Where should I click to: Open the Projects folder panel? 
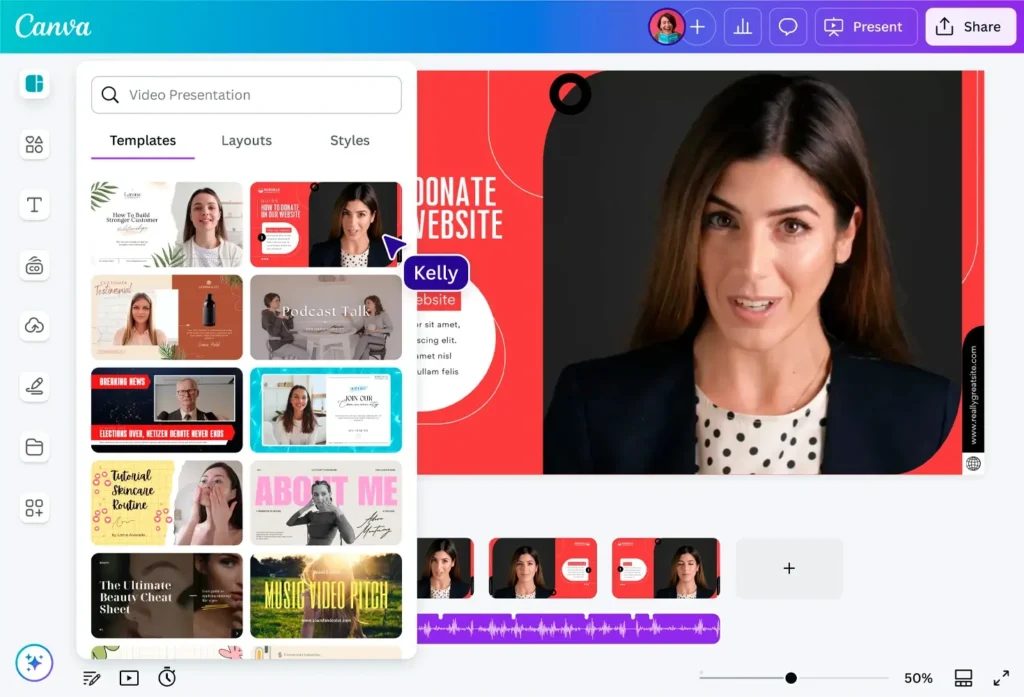point(34,447)
